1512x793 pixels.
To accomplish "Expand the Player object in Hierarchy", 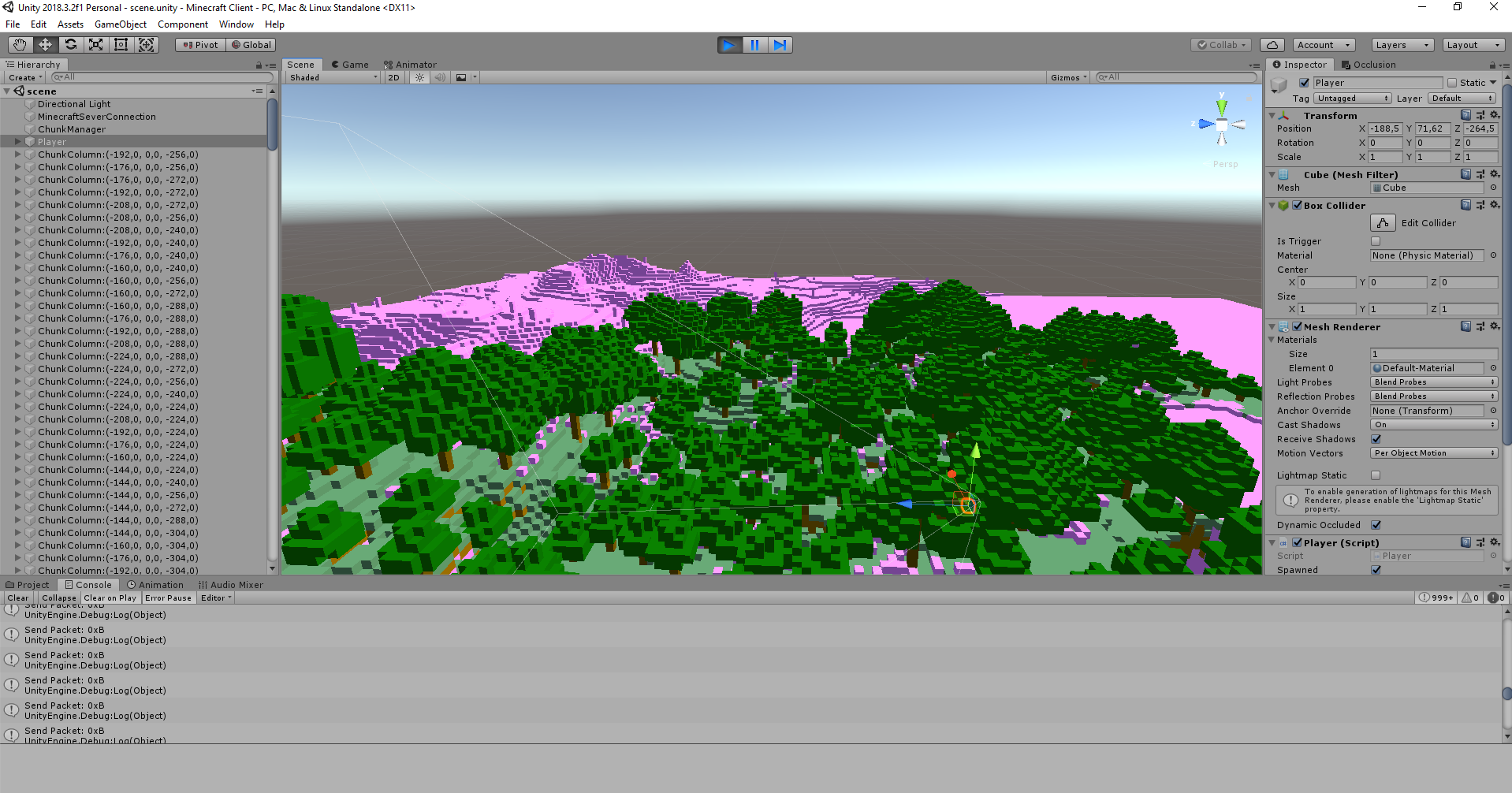I will tap(17, 142).
